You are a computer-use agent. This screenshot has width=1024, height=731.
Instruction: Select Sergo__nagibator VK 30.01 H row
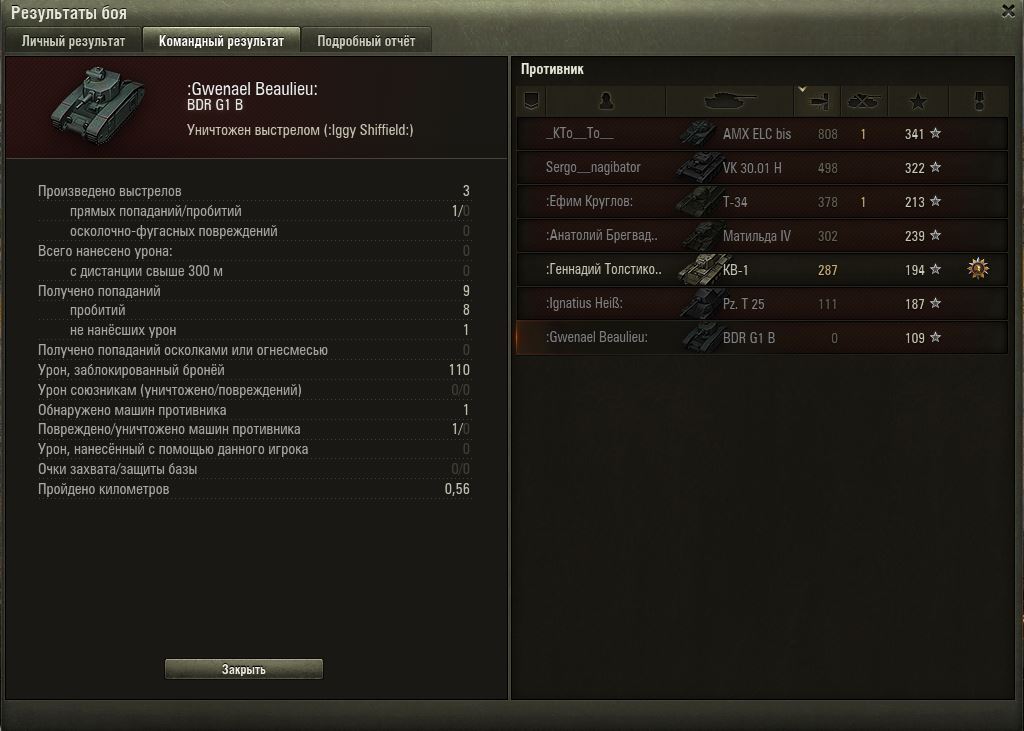762,168
